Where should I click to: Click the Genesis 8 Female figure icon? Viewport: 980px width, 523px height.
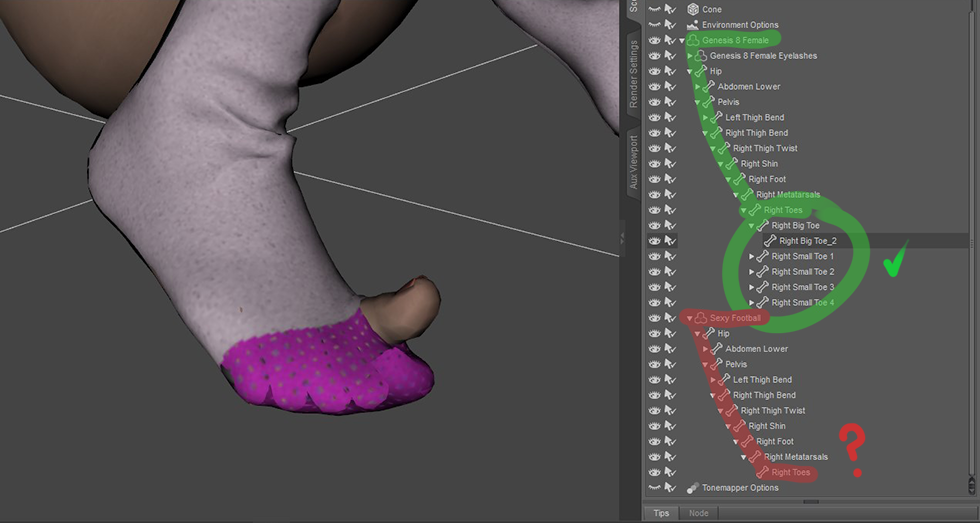coord(693,40)
